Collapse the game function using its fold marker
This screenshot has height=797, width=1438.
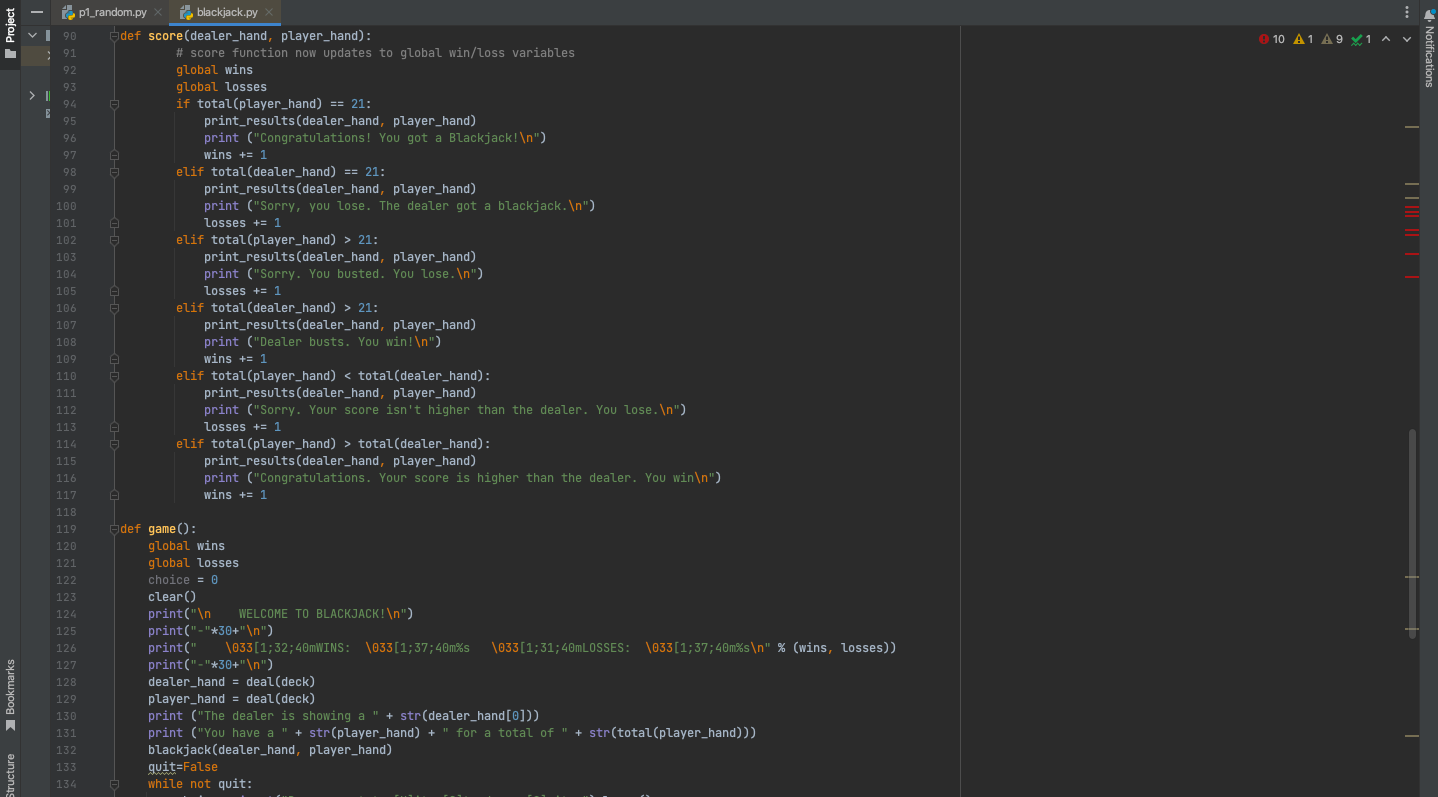(x=114, y=528)
